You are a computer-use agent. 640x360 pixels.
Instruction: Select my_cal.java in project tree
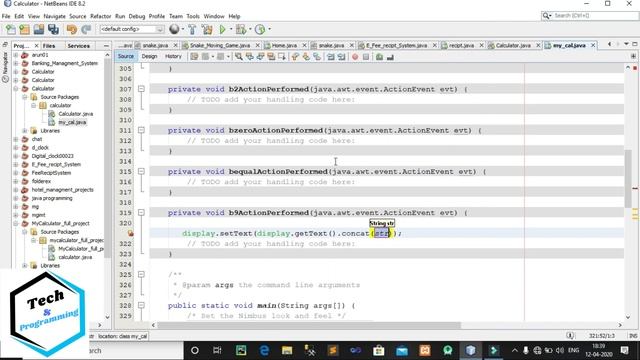point(72,122)
